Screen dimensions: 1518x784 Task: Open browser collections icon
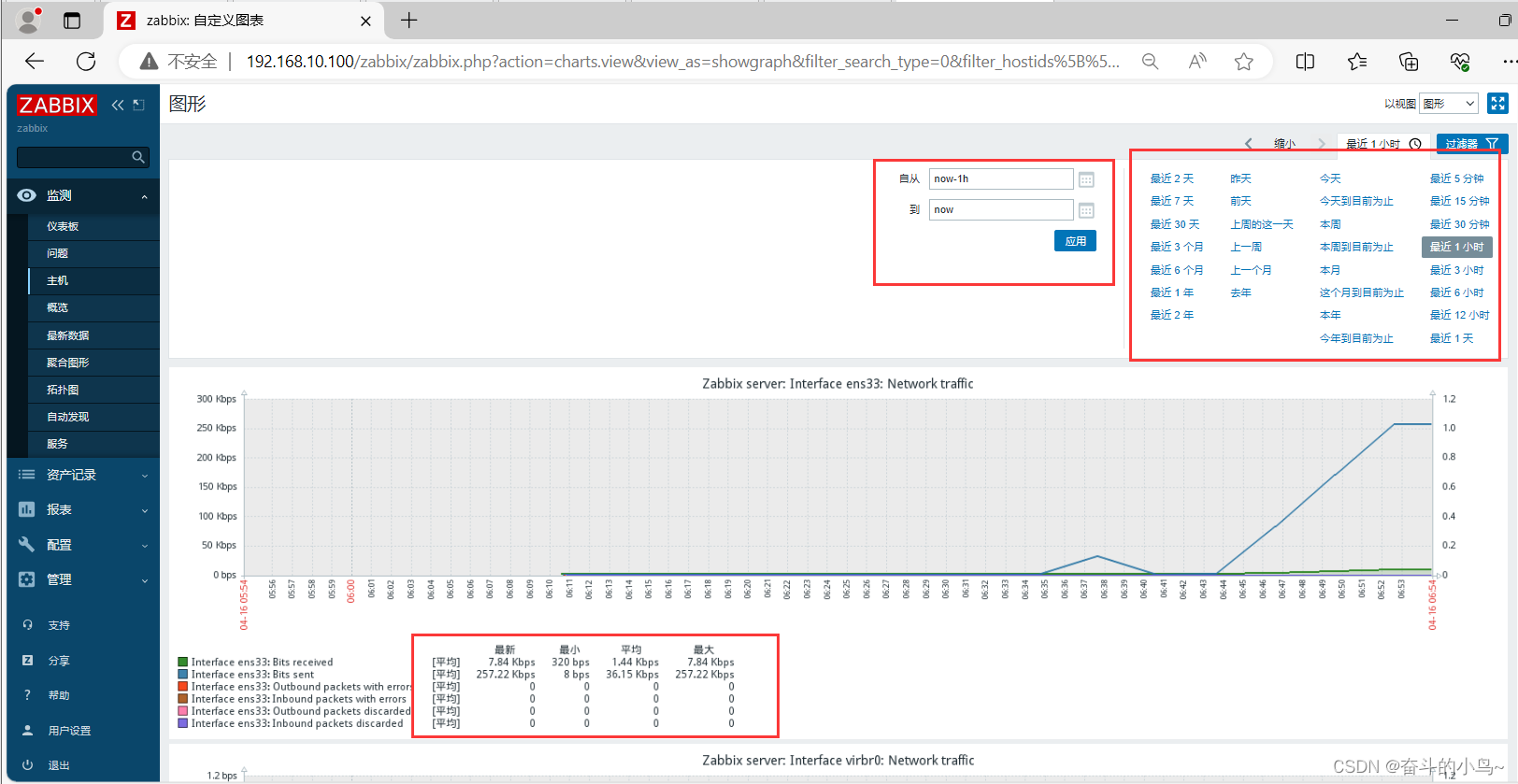[x=1409, y=62]
